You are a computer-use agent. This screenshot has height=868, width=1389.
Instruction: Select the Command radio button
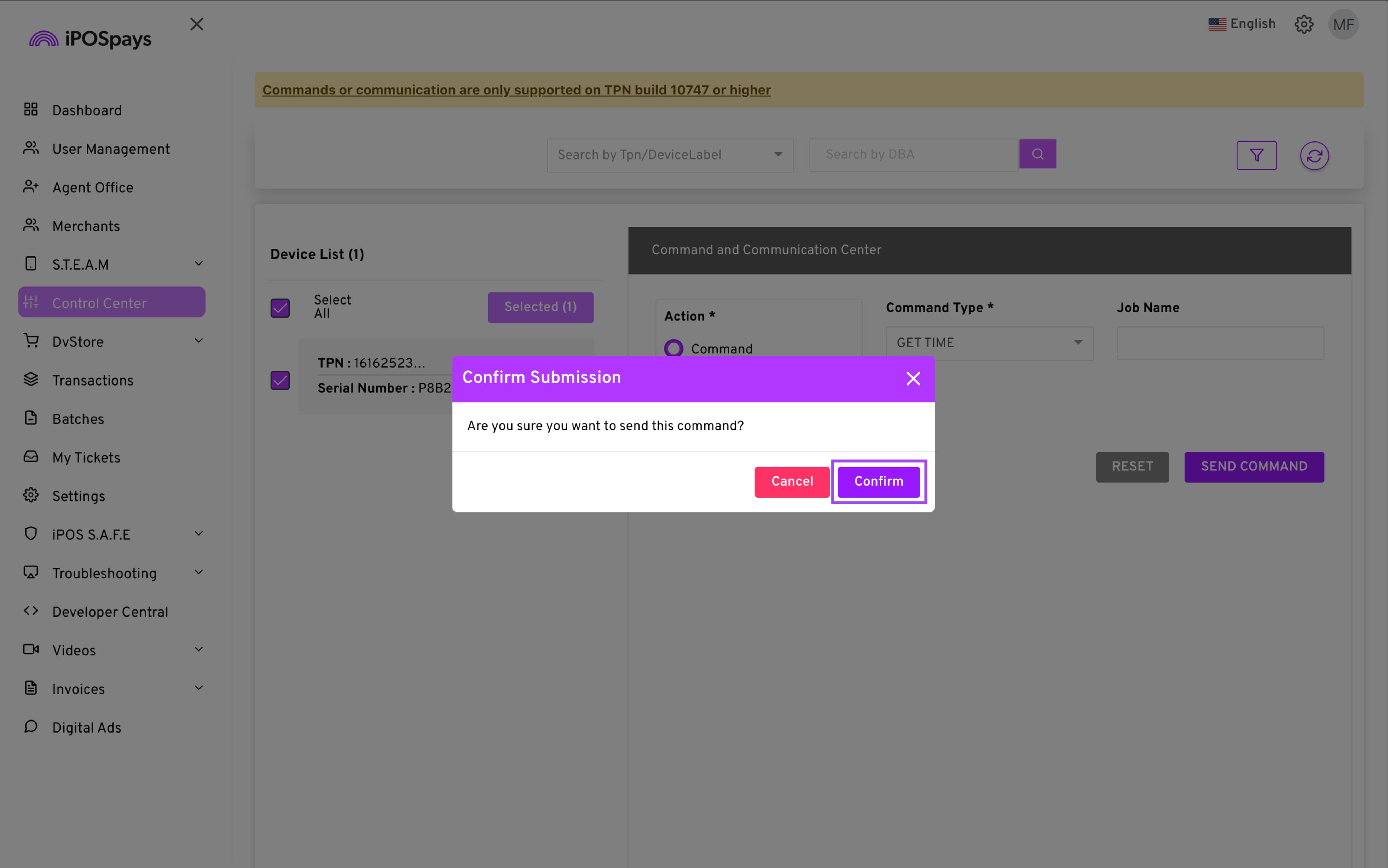coord(673,348)
